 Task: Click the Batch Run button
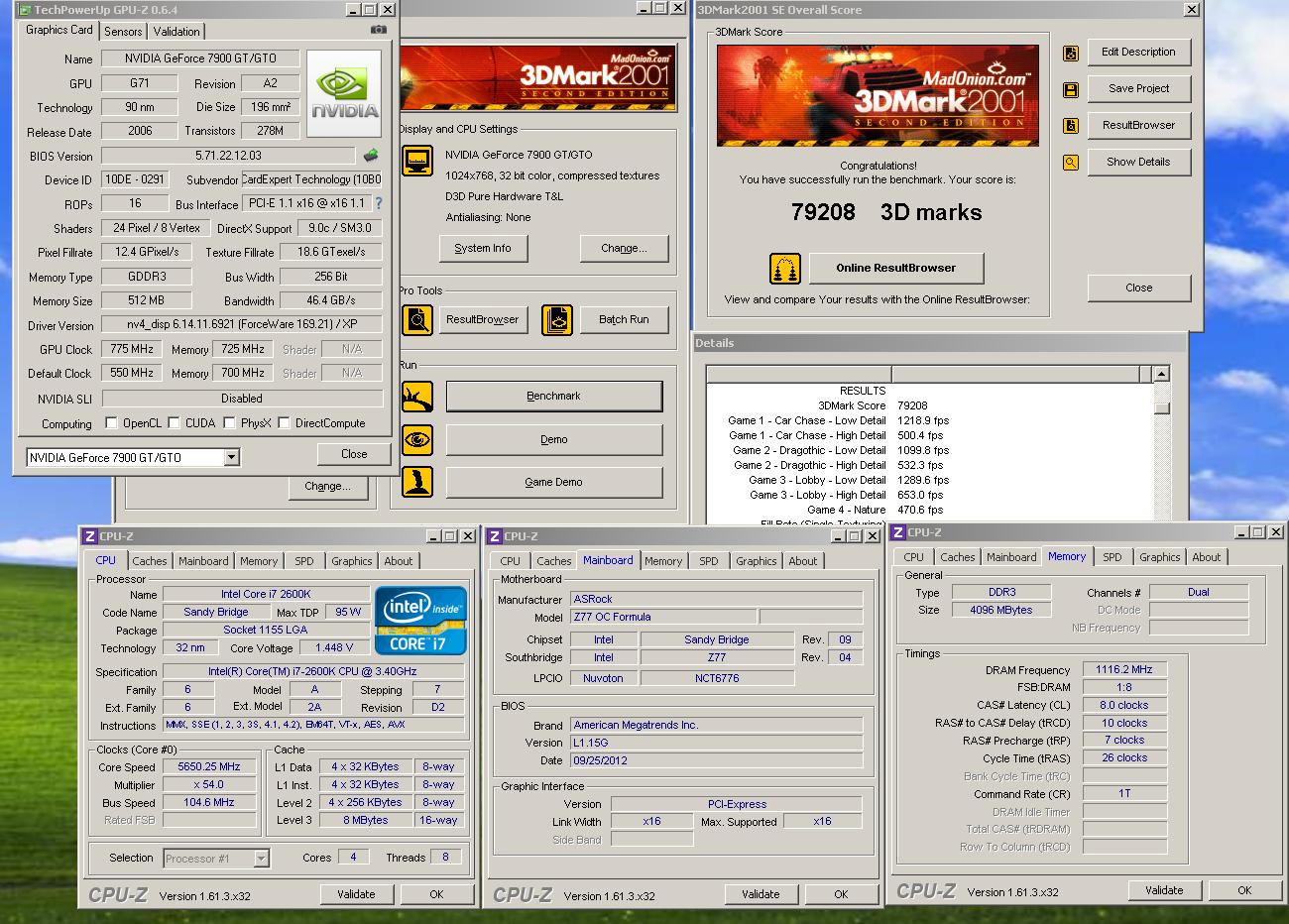(624, 319)
